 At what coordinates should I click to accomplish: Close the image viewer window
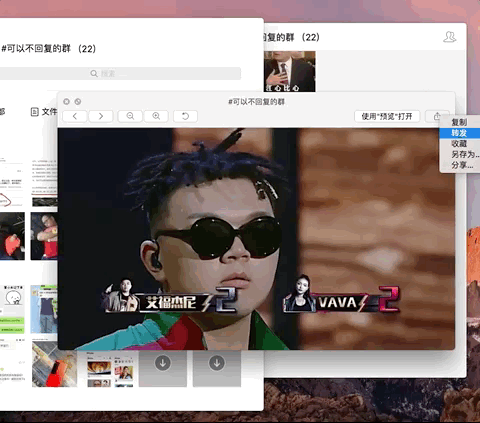66,101
